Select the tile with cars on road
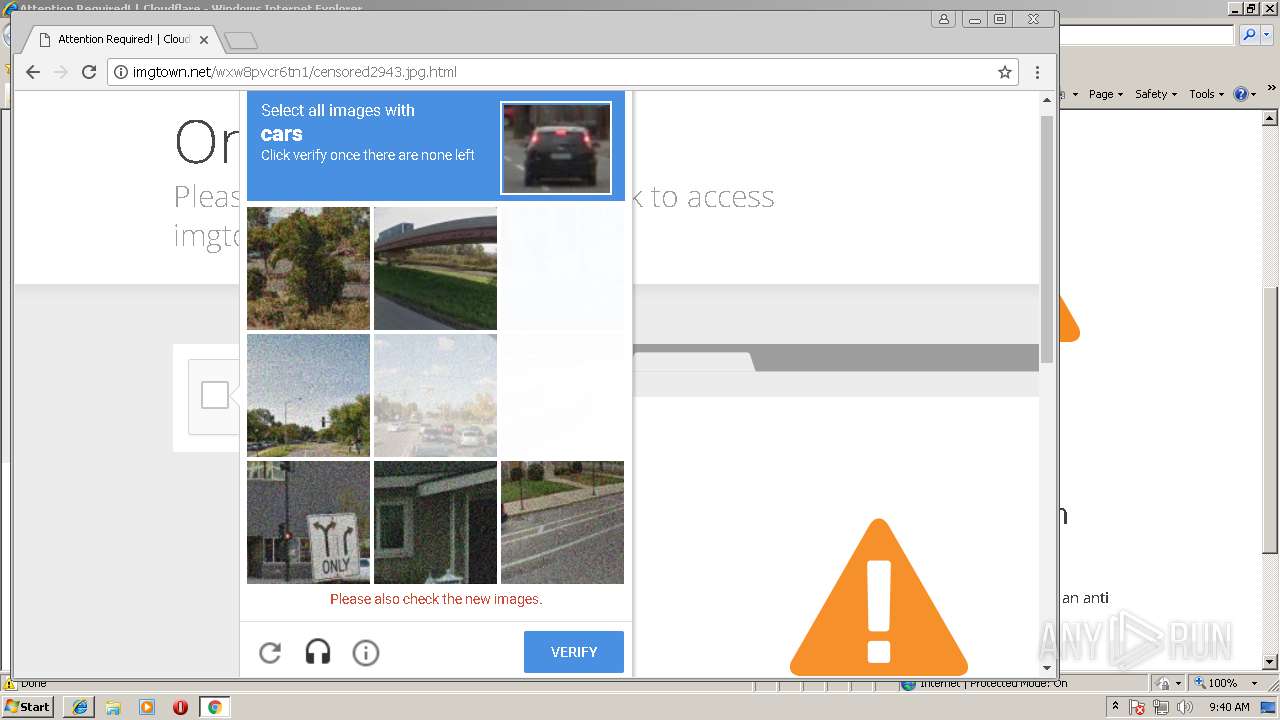 click(x=435, y=395)
